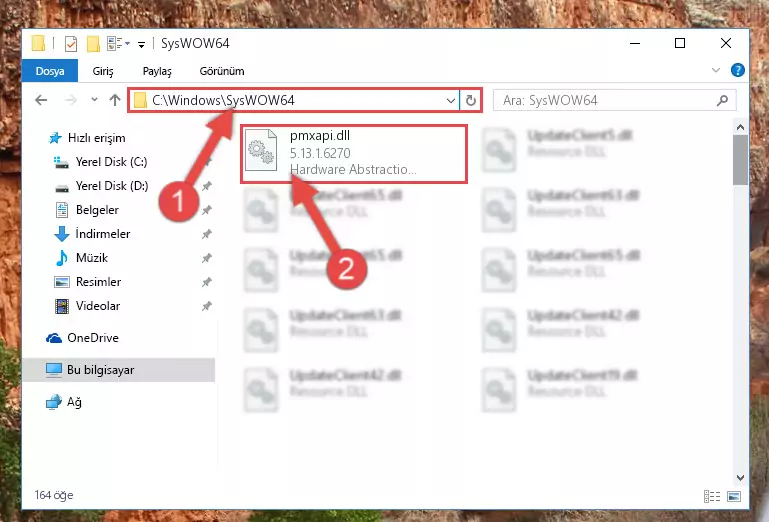Select the pmxapi.dll file
769x522 pixels.
coord(354,154)
